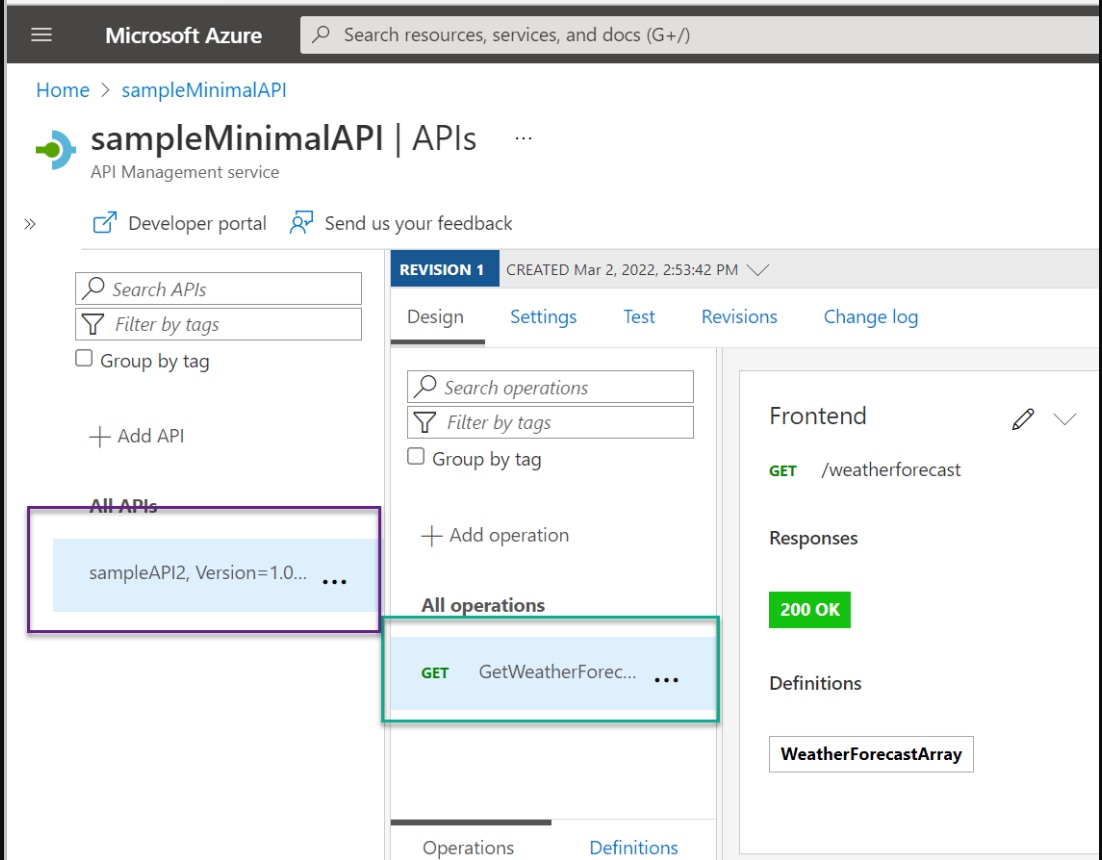Go to the Home breadcrumb link
The width and height of the screenshot is (1102, 860).
[63, 90]
